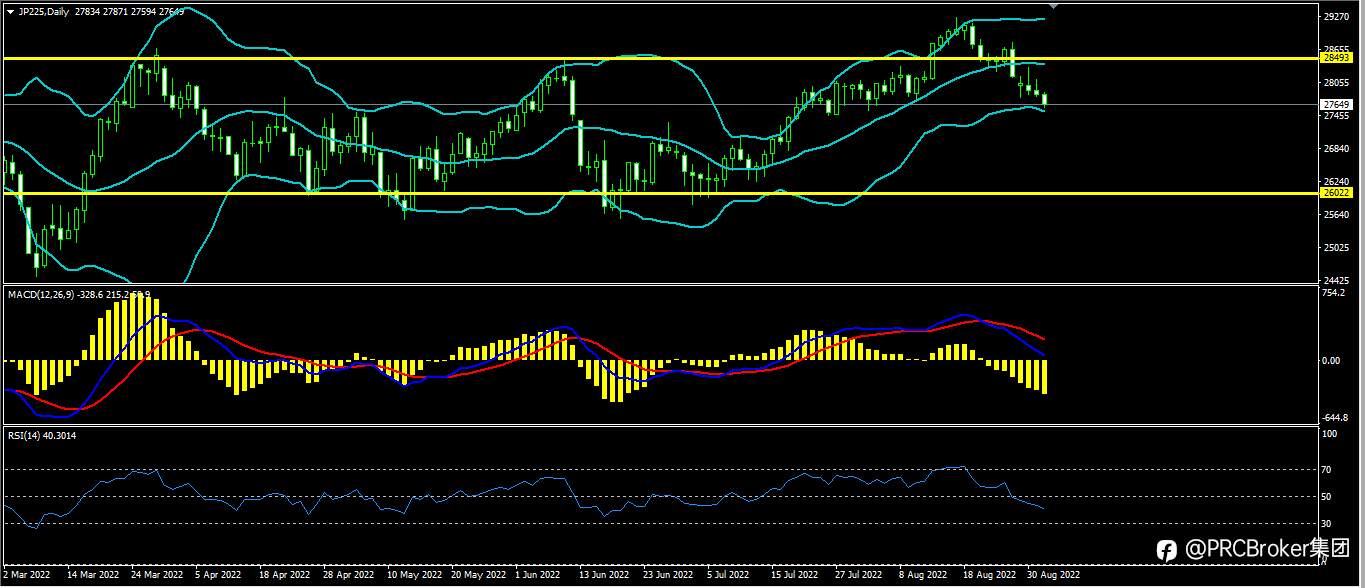Click the 5 Apr 2022 date label
The height and width of the screenshot is (588, 1365).
[x=219, y=575]
